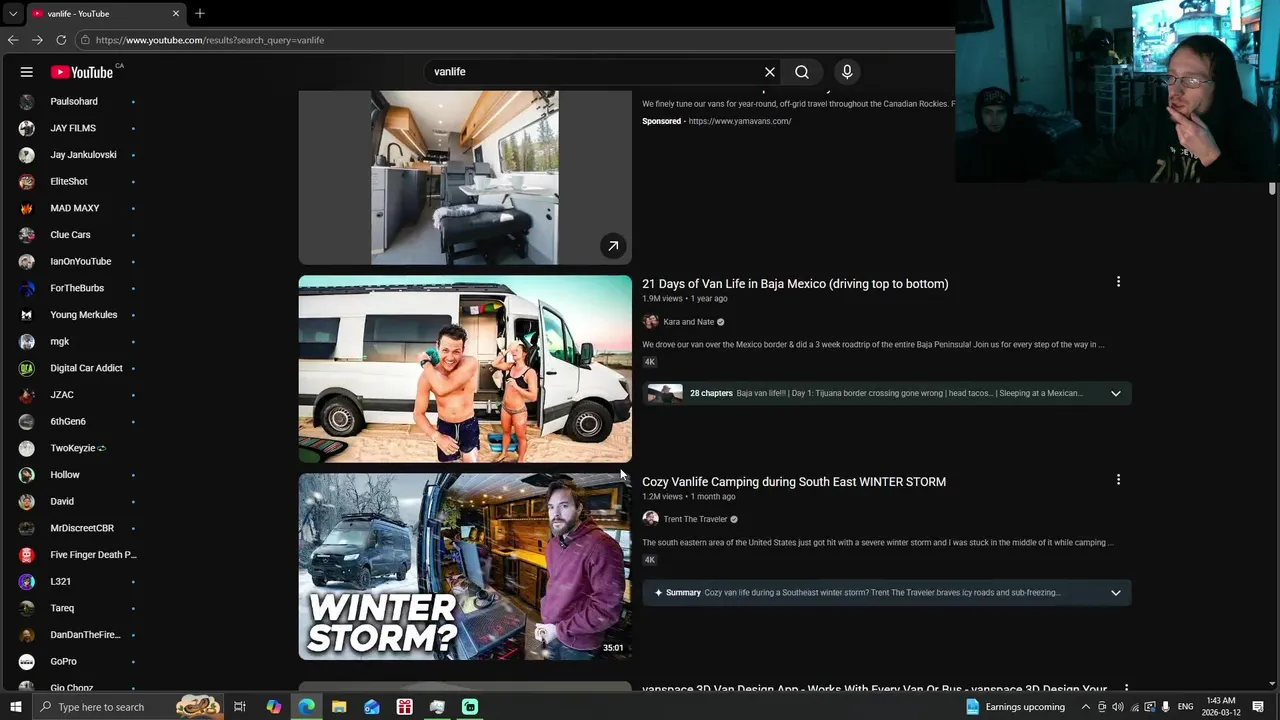Screen dimensions: 1280x720
Task: Click the address bar URL
Action: pyautogui.click(x=210, y=40)
